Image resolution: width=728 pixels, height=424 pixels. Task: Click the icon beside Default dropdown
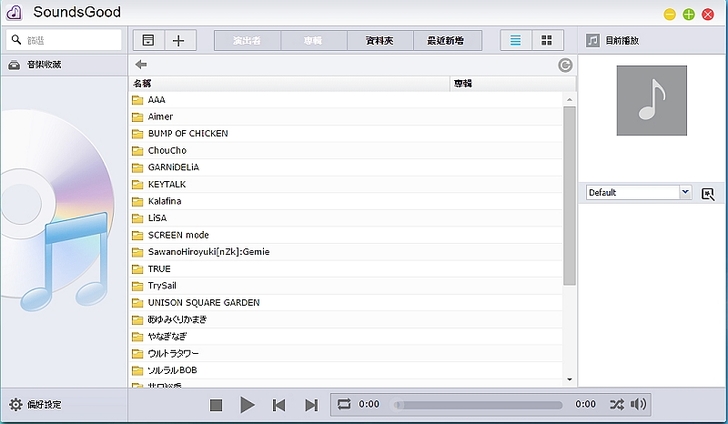708,193
